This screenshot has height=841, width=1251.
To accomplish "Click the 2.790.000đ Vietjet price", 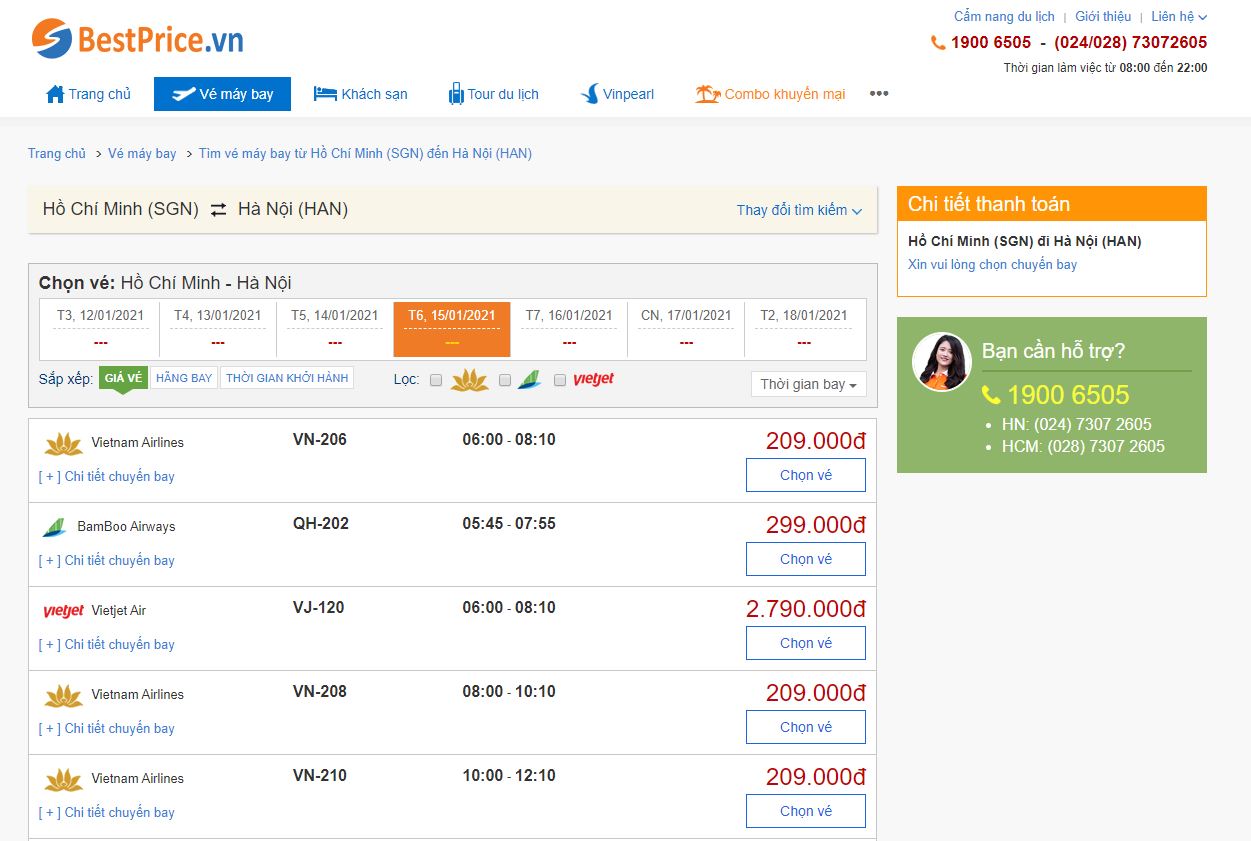I will coord(806,609).
